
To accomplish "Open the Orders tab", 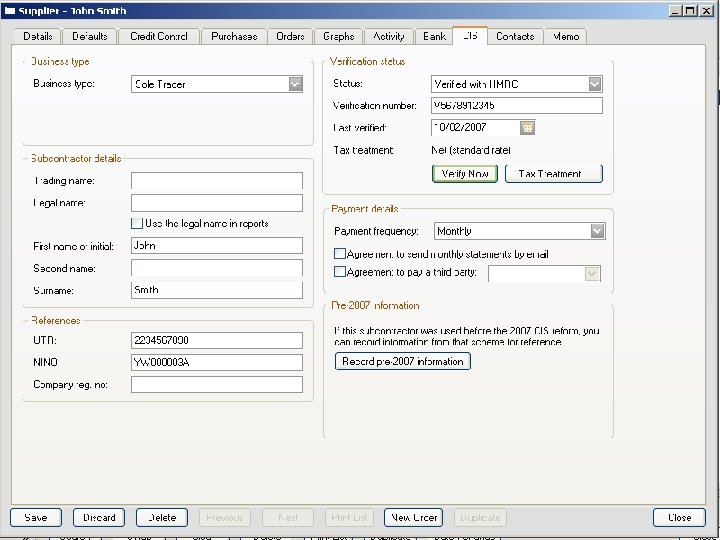I will pyautogui.click(x=290, y=36).
